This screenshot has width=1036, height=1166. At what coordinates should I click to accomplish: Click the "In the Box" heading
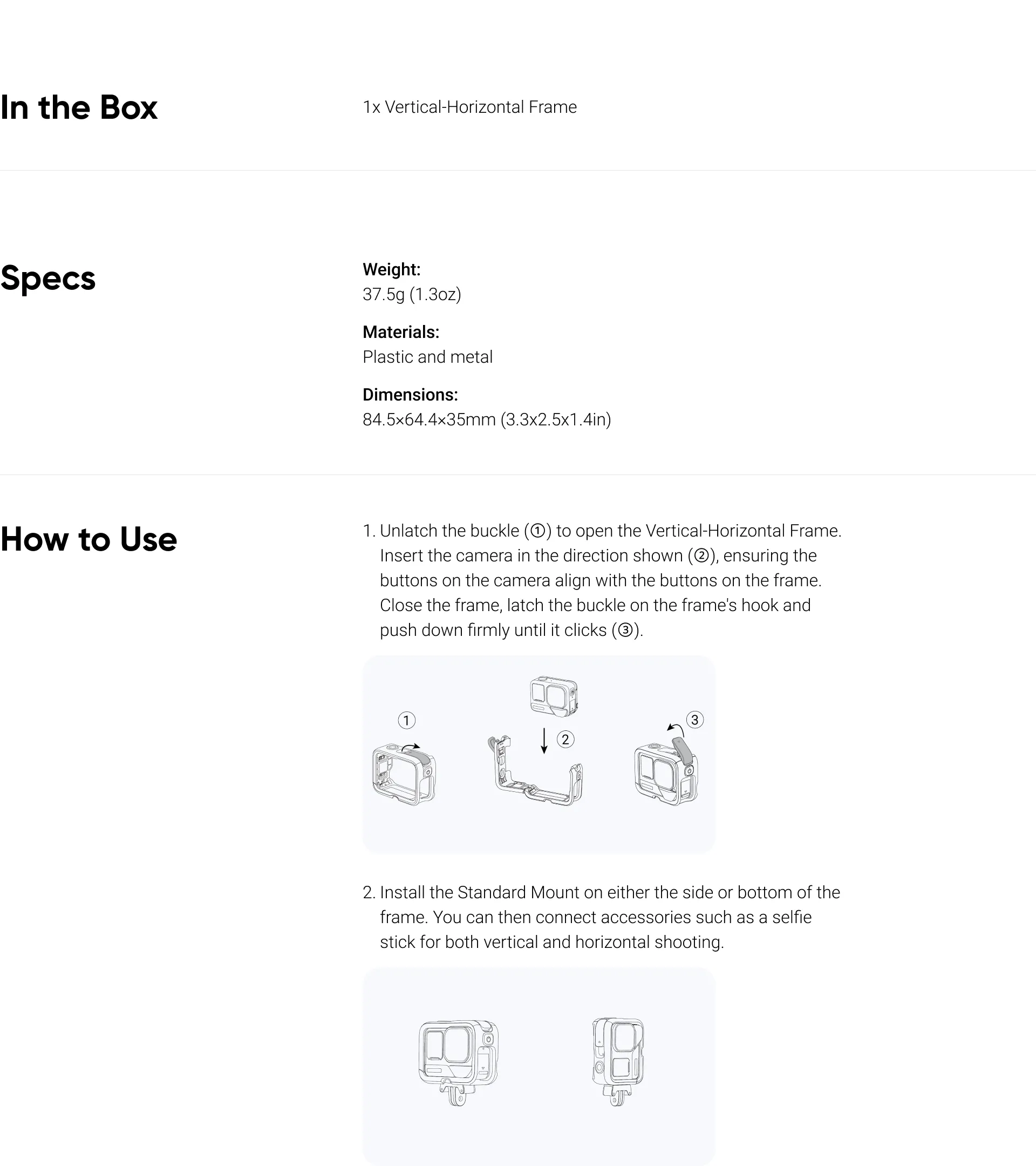tap(79, 107)
